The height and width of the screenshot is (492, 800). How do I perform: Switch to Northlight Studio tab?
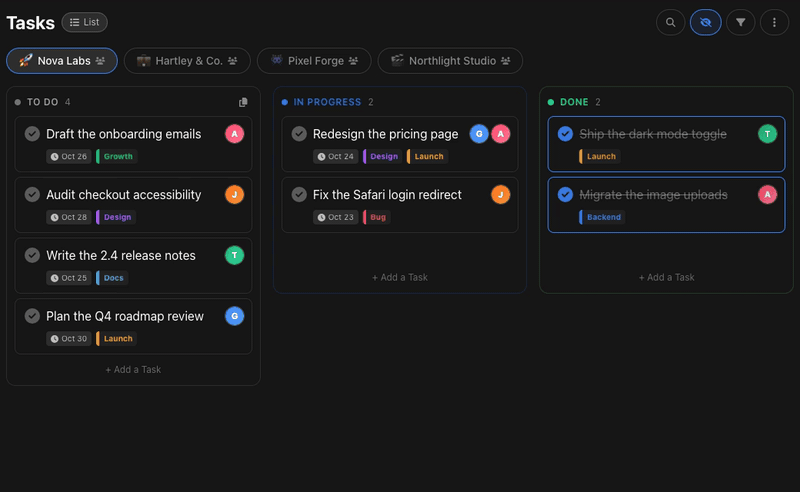click(x=450, y=61)
